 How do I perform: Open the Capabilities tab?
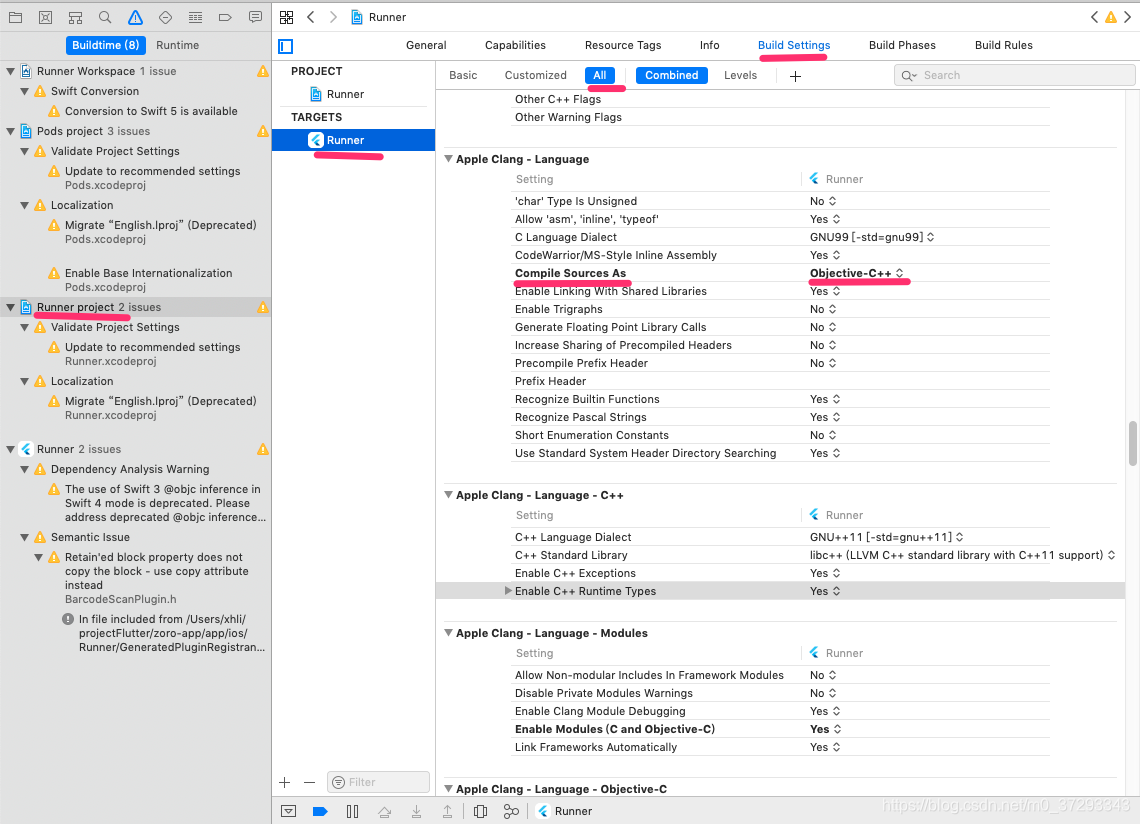point(515,45)
